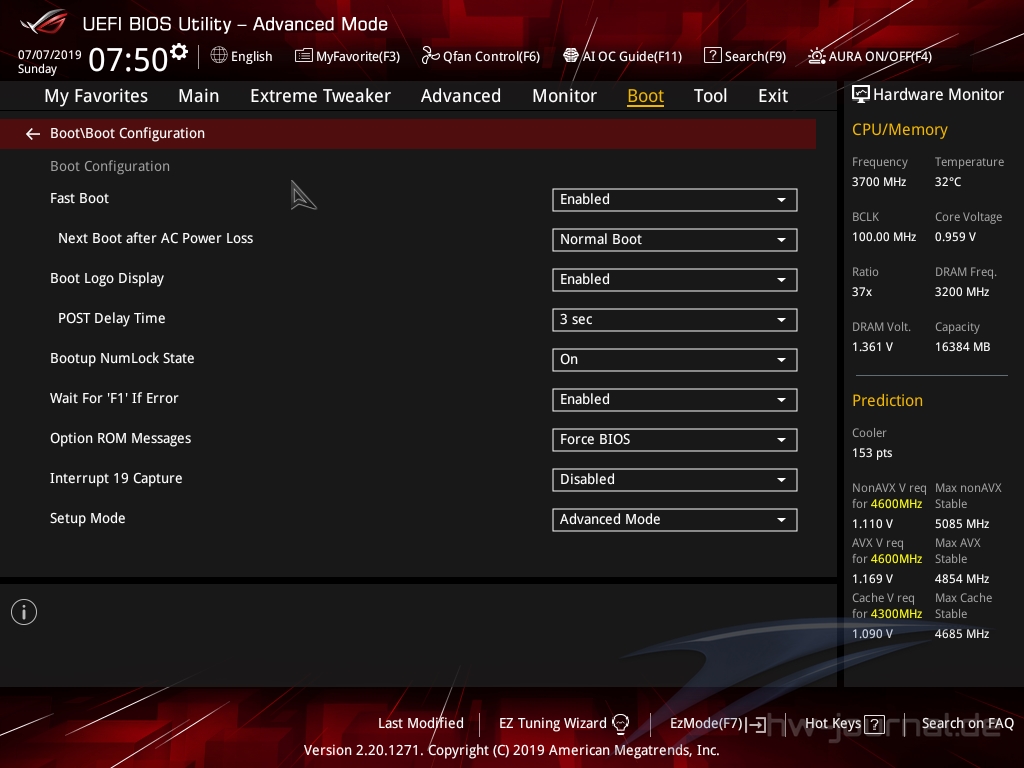Click the 16384 MB capacity value
Image resolution: width=1024 pixels, height=768 pixels.
962,347
